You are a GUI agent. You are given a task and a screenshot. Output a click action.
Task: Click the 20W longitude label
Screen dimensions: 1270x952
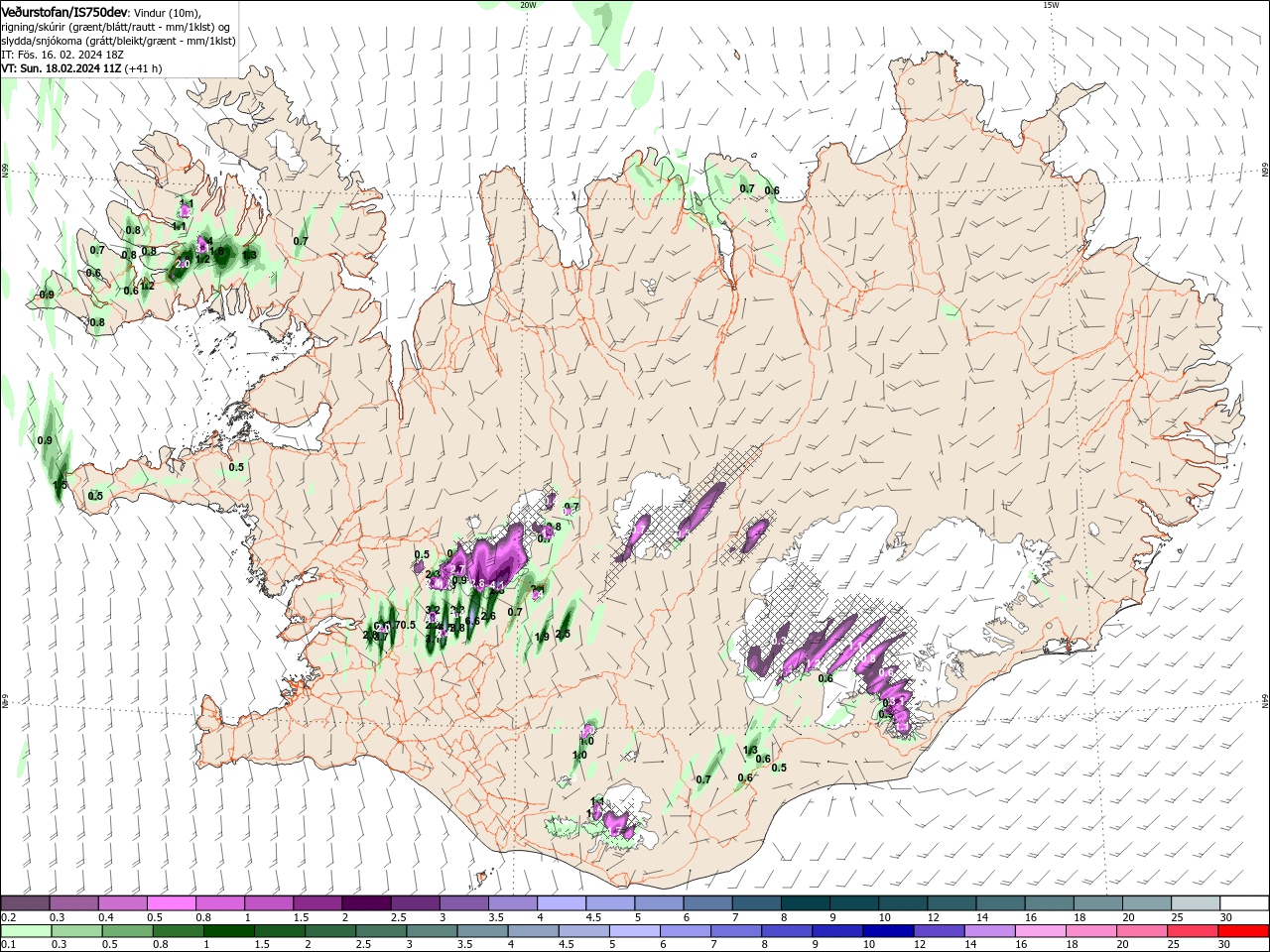(x=528, y=5)
